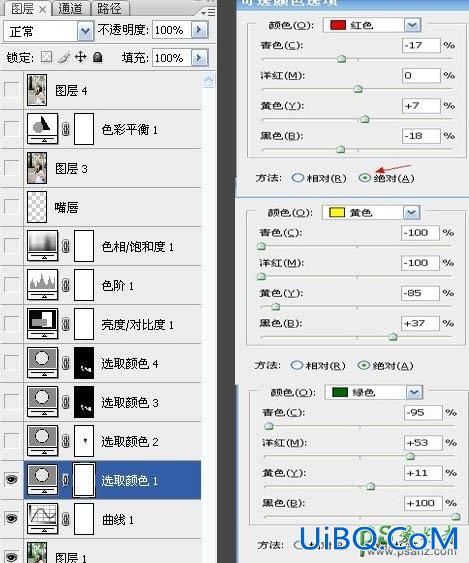This screenshot has height=563, width=469.
Task: Click the 图层 3 layer thumbnail
Action: point(37,168)
